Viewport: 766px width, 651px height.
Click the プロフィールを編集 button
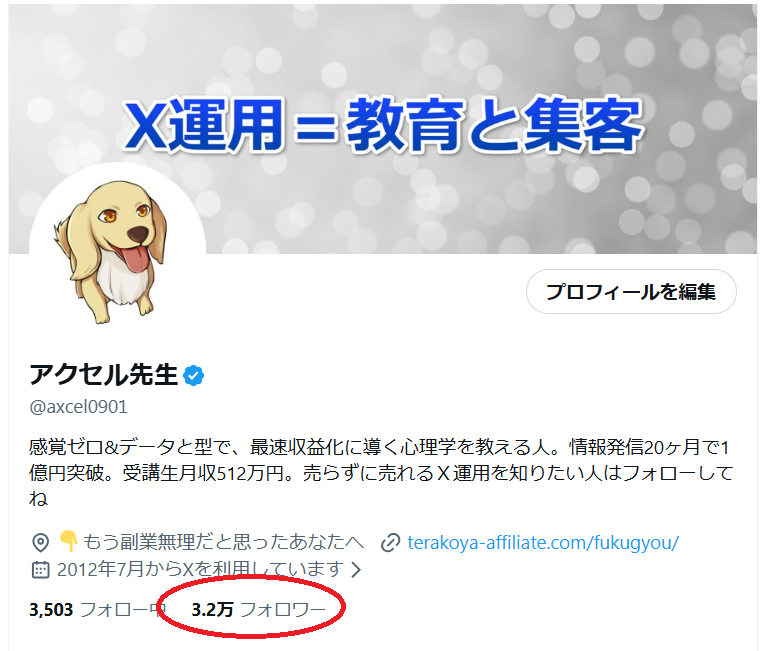click(x=631, y=292)
